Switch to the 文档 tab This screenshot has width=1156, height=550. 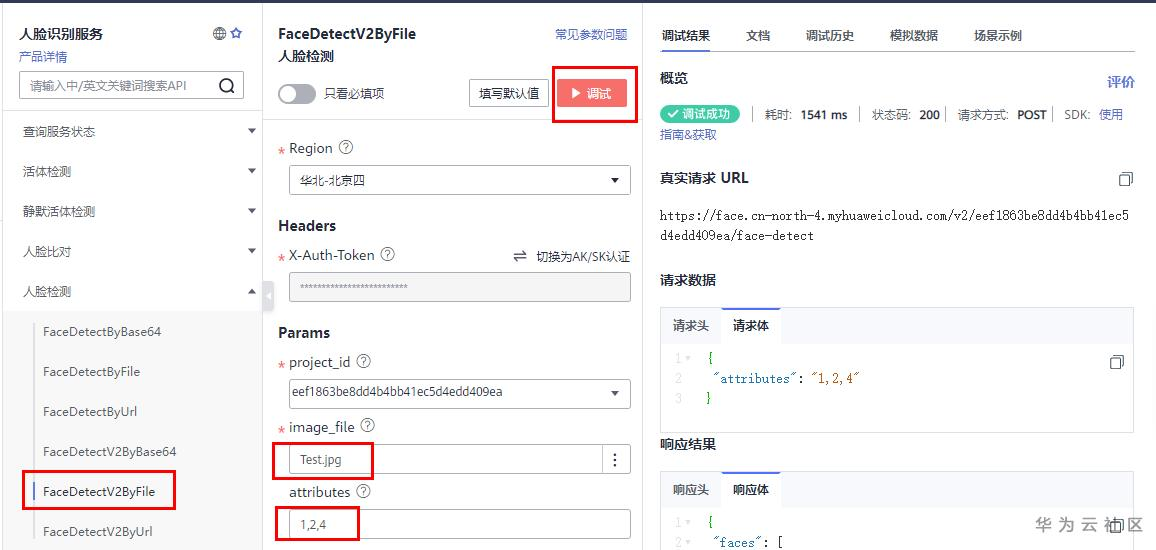coord(758,35)
